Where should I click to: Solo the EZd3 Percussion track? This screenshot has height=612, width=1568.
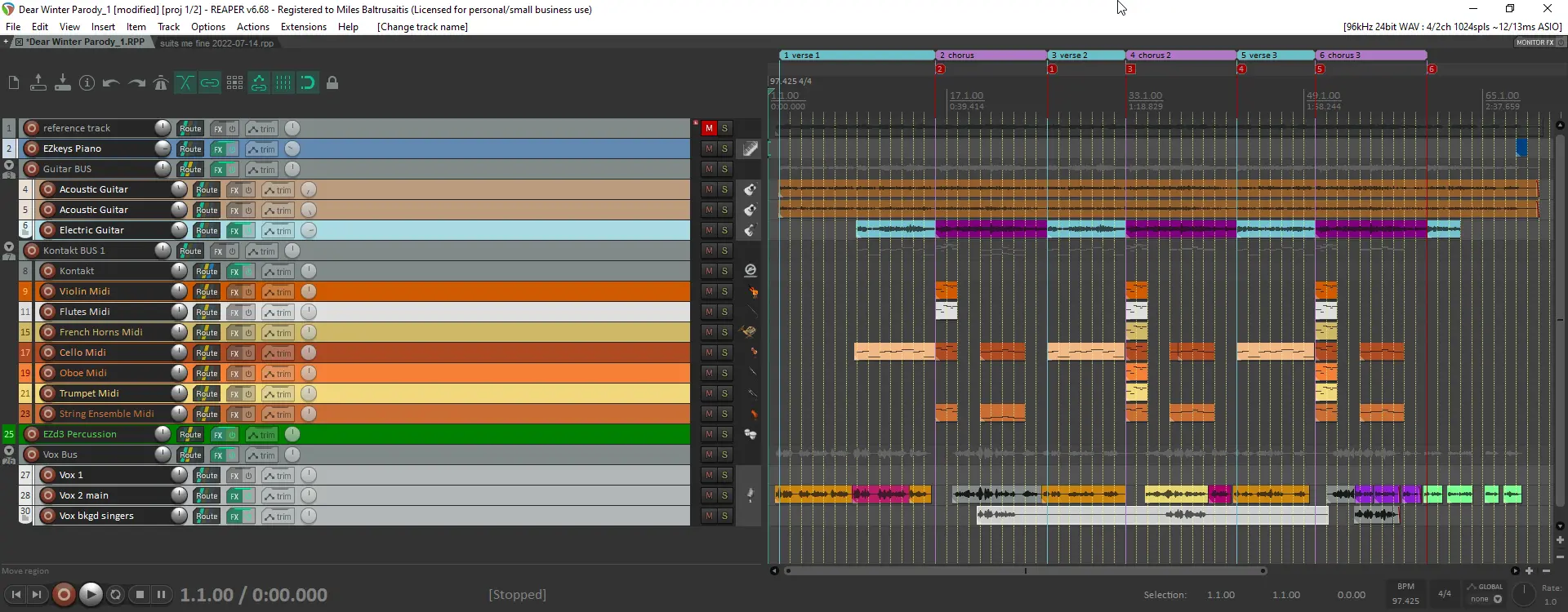point(724,434)
